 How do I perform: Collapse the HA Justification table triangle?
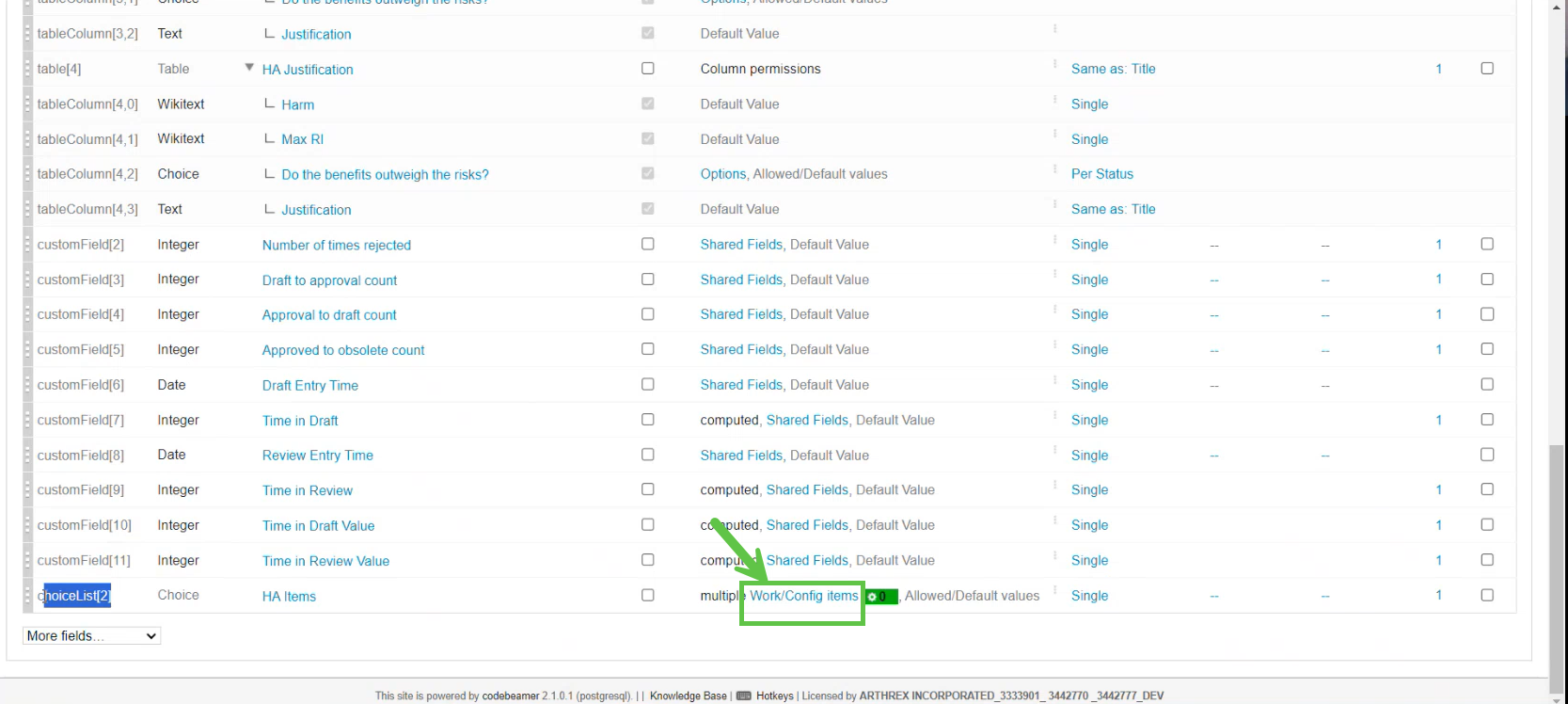click(x=249, y=68)
